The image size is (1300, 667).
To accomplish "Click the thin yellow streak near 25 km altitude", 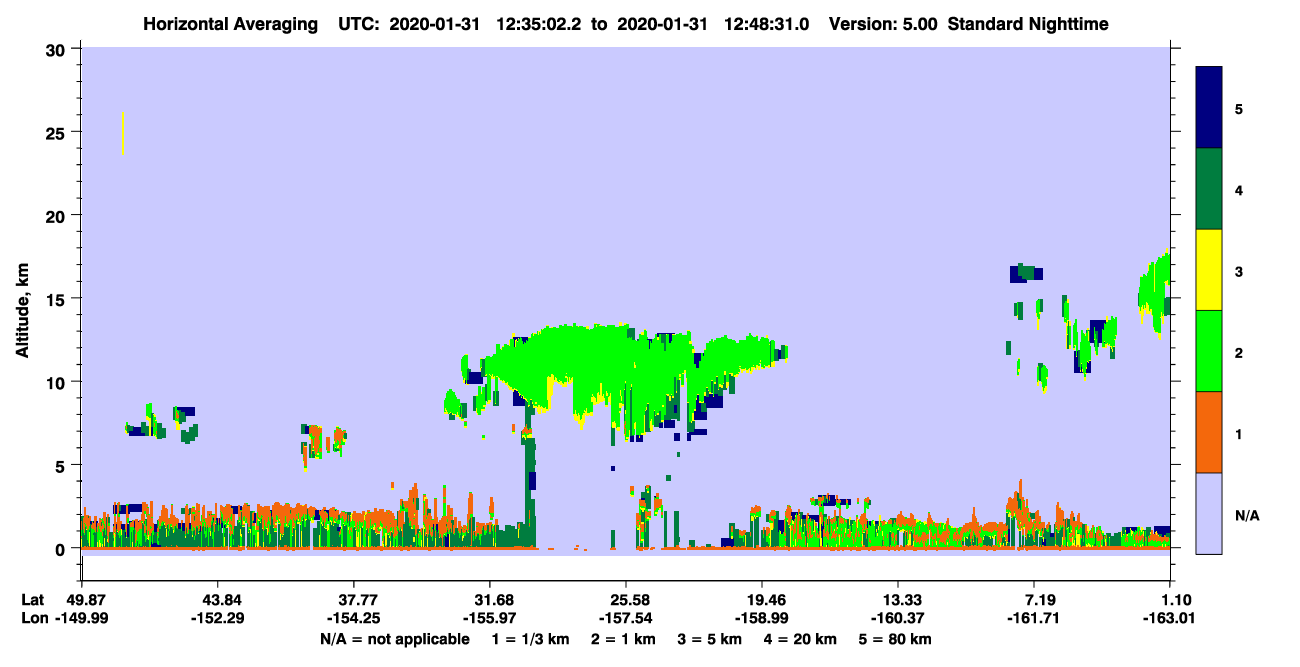I will [x=122, y=133].
